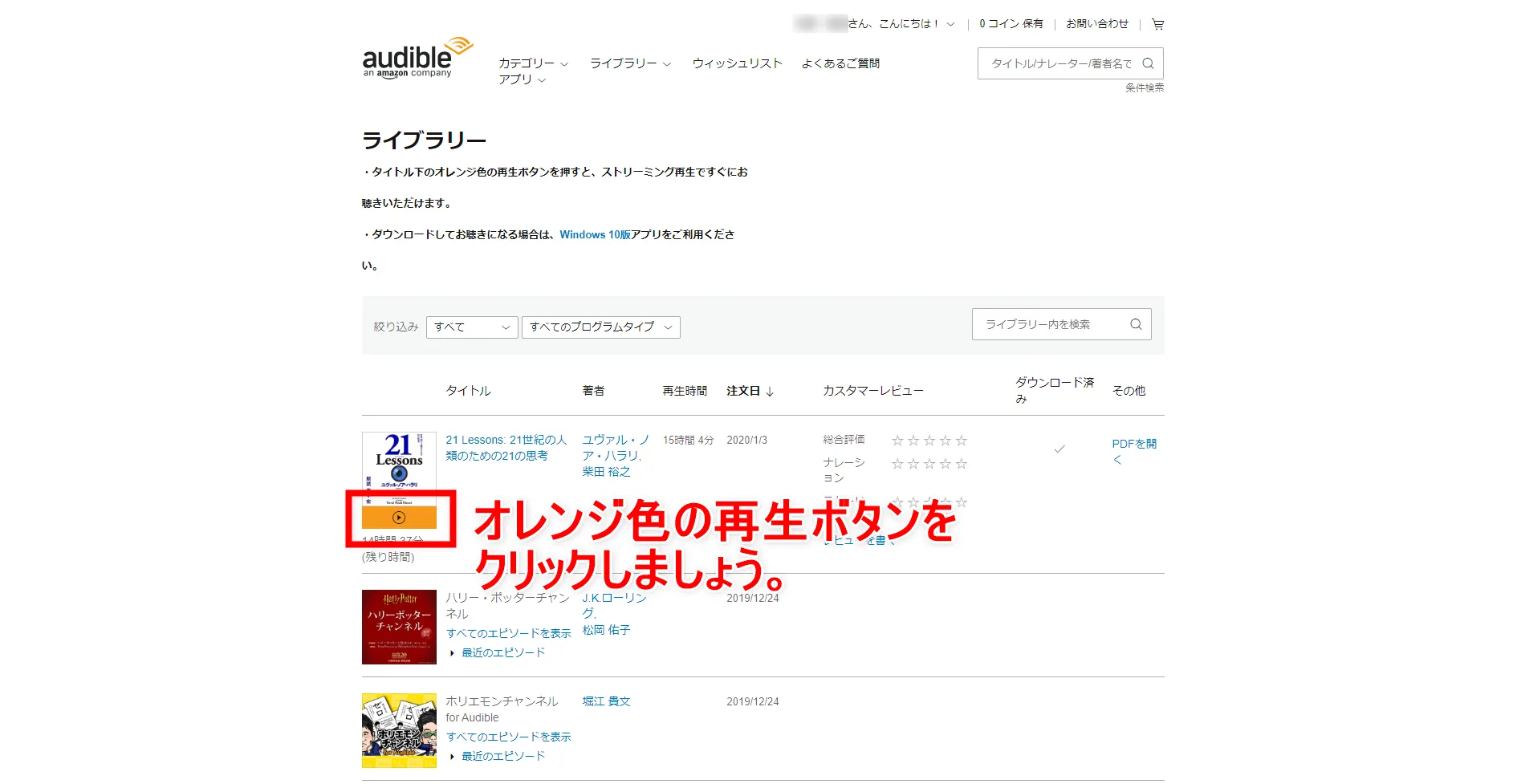The height and width of the screenshot is (784, 1525).
Task: Rate 21 Lessons 総合評価 five stars
Action: 962,441
